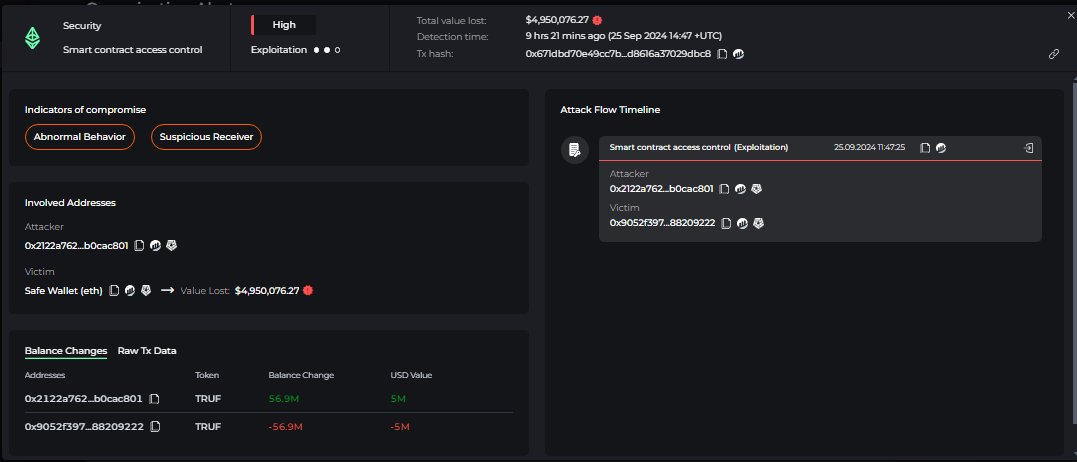Screen dimensions: 1077x462
Task: Open explorer icon for timeline Attacker address
Action: [x=740, y=189]
